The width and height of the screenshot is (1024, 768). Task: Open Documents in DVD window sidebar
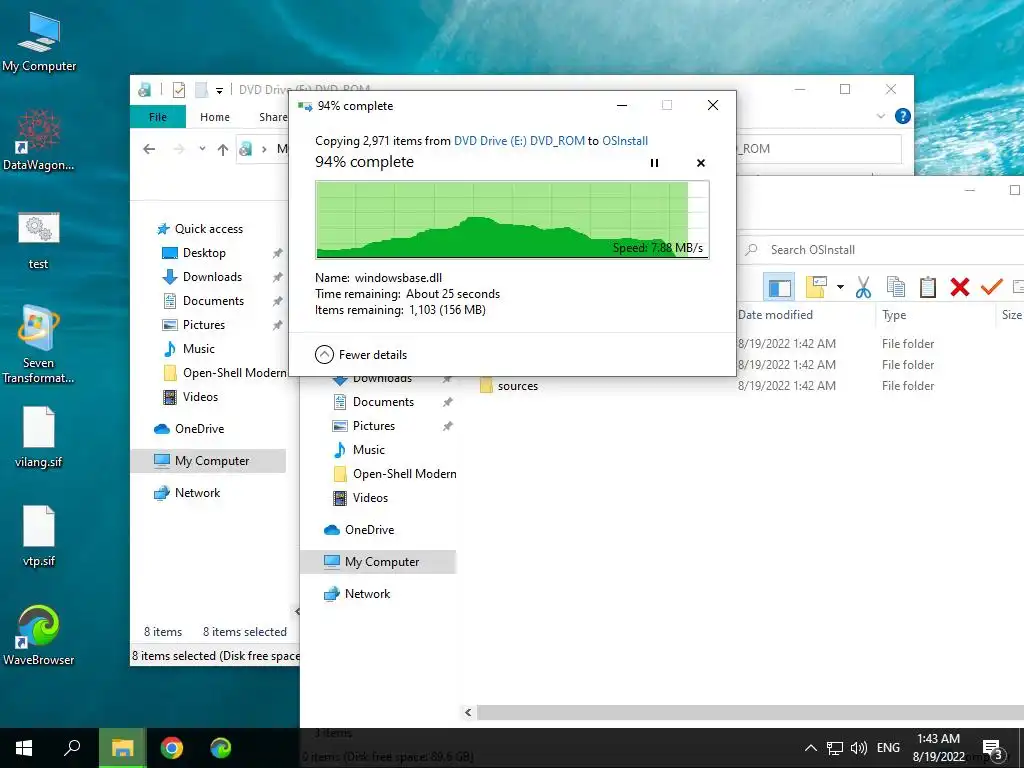(203, 301)
